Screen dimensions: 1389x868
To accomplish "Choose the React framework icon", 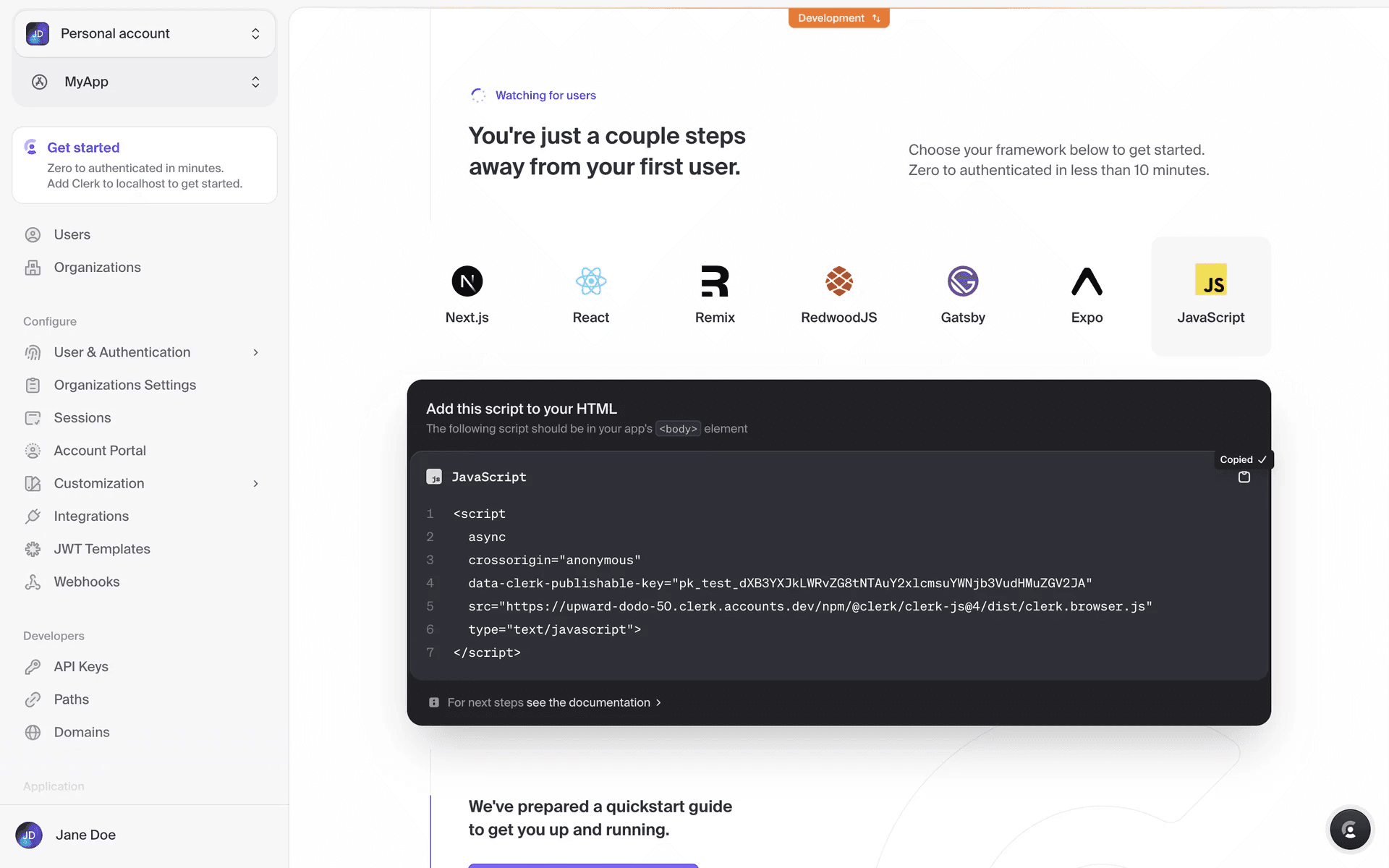I will pos(590,281).
